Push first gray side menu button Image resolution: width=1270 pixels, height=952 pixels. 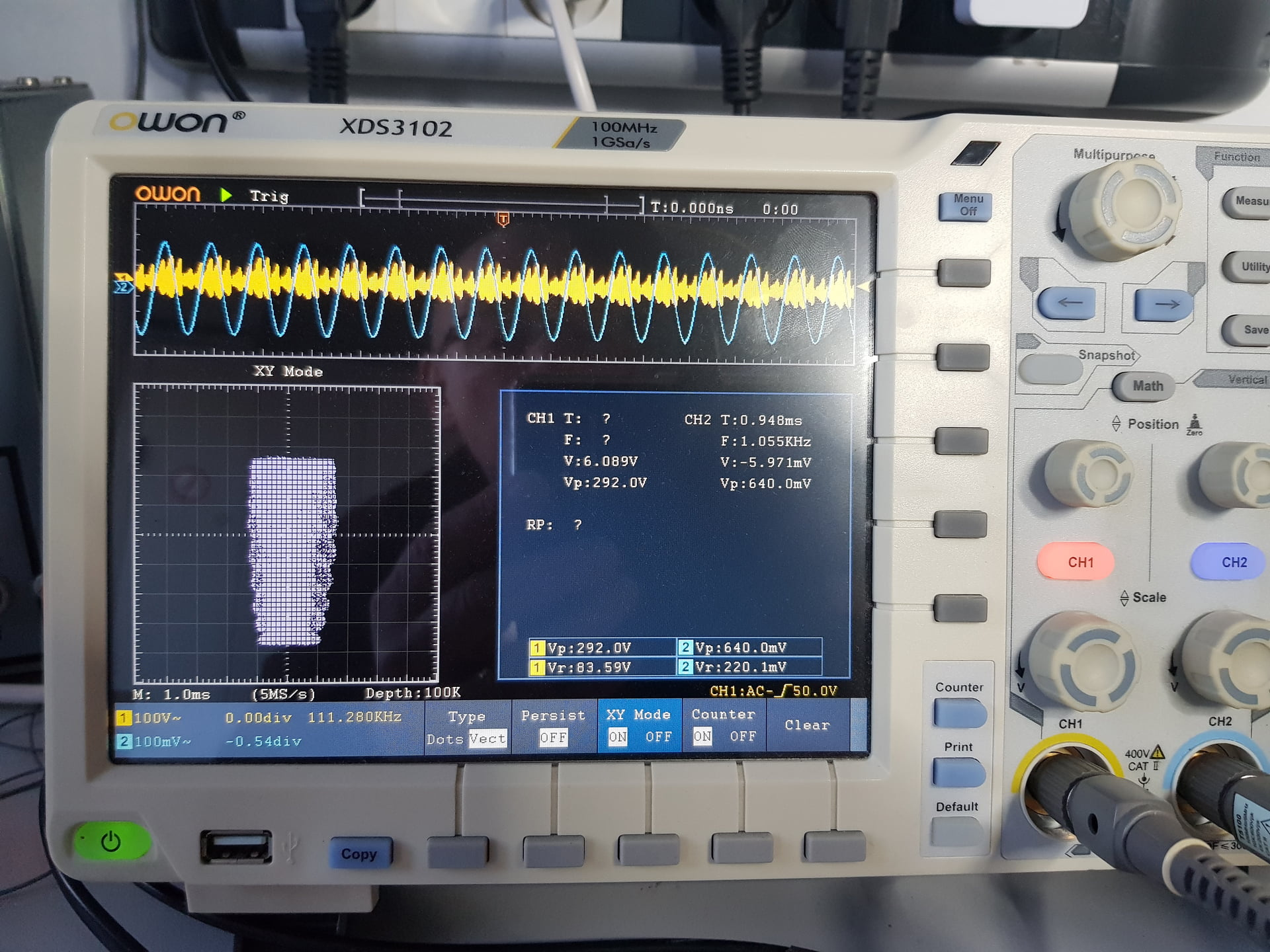[964, 272]
